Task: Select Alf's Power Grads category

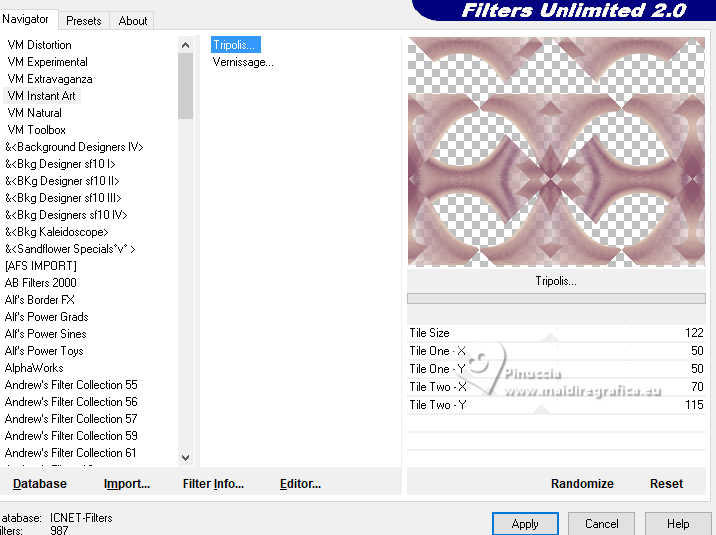Action: (47, 317)
